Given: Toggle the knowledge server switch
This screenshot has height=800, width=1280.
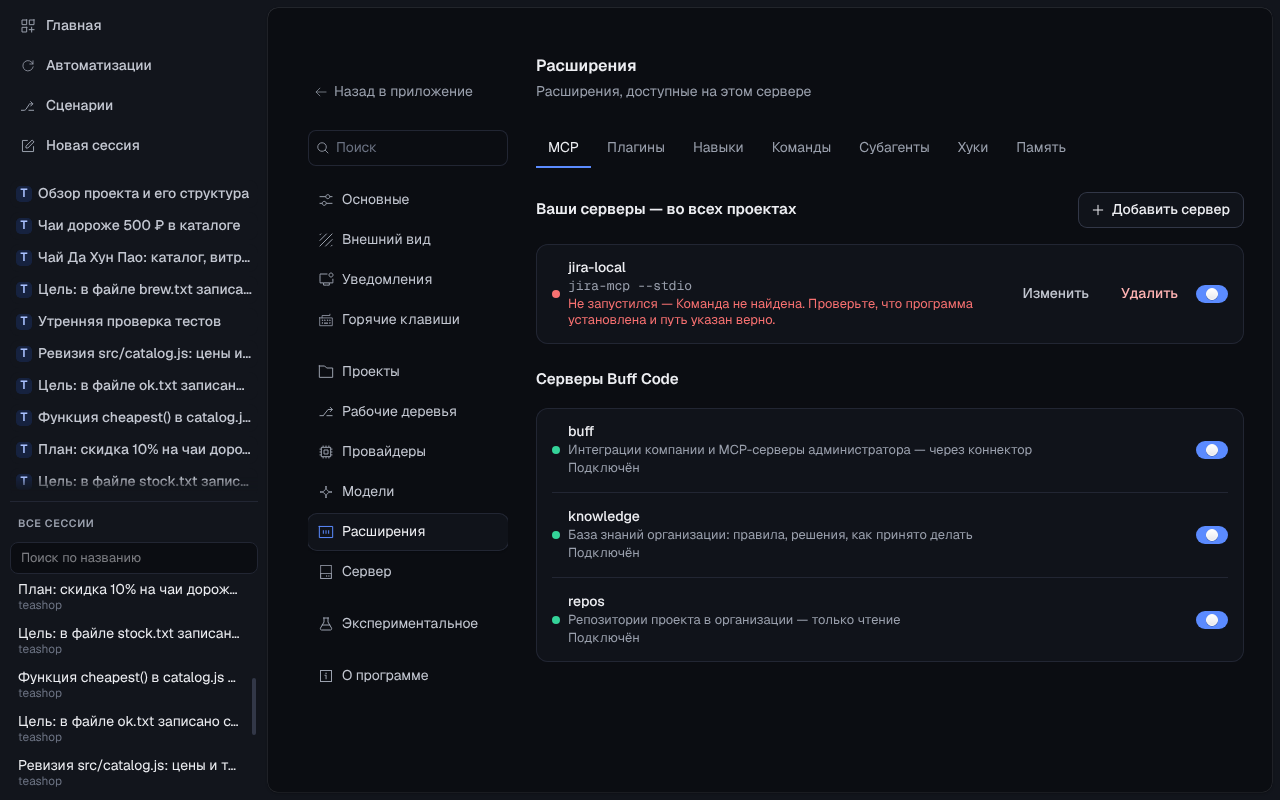Looking at the screenshot, I should pyautogui.click(x=1212, y=535).
